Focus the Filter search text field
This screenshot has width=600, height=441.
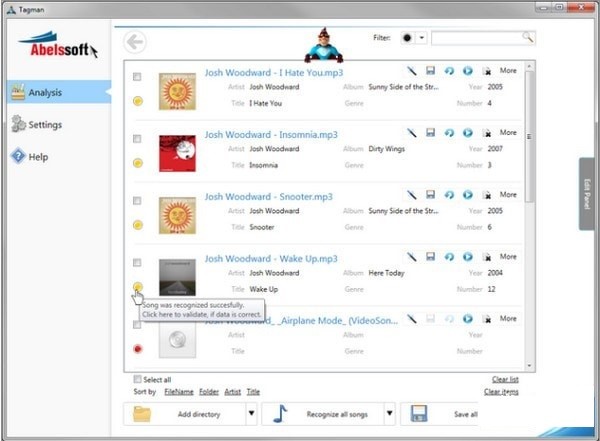click(x=477, y=38)
